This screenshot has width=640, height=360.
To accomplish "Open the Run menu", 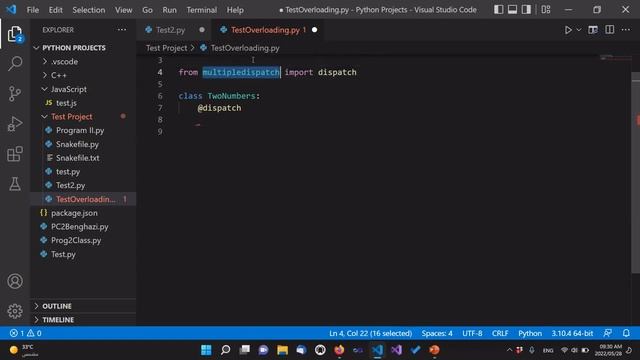I will pyautogui.click(x=169, y=10).
